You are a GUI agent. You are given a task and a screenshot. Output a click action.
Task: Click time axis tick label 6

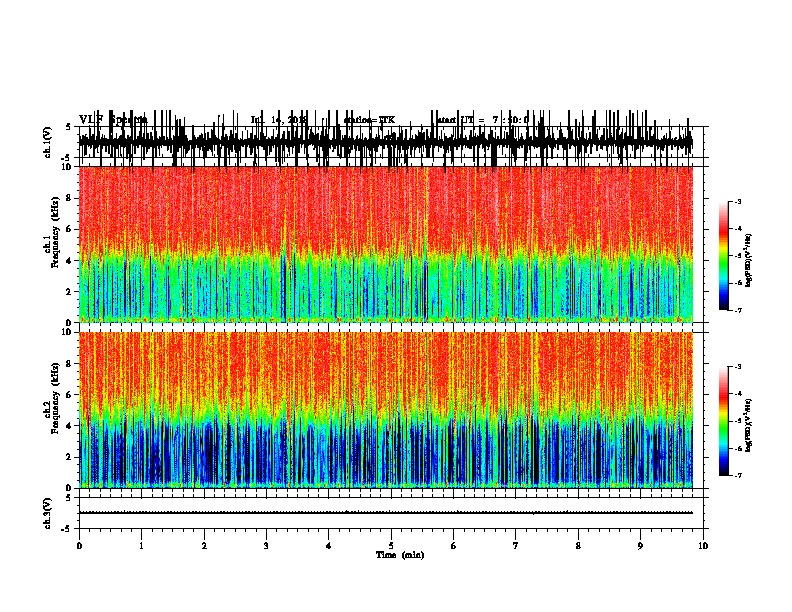pos(454,546)
